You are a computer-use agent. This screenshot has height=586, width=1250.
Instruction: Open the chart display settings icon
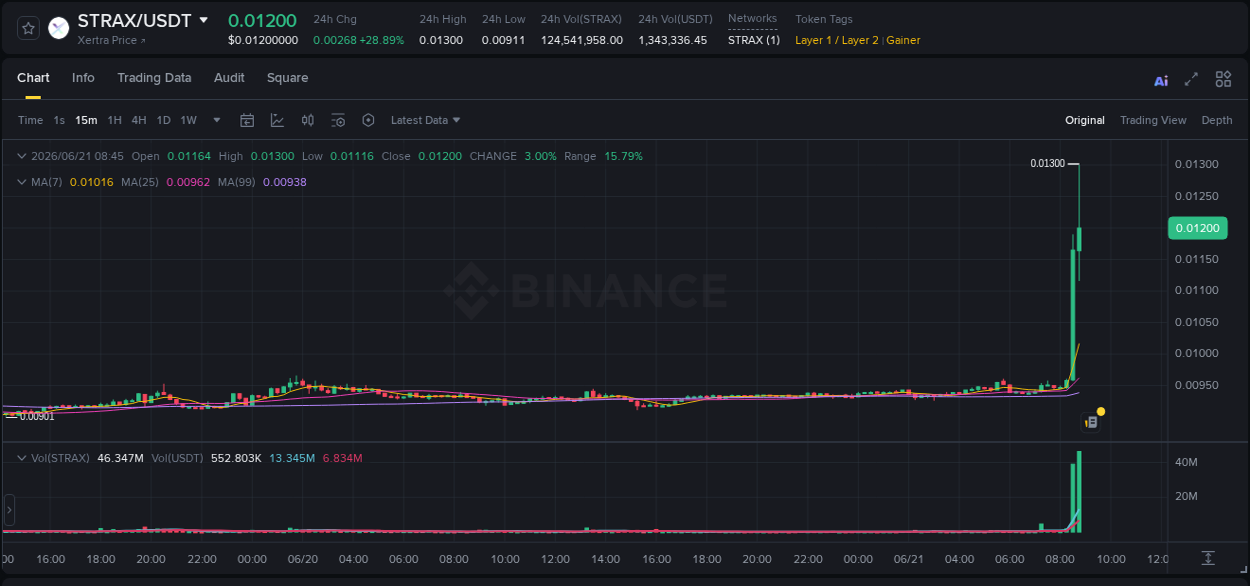338,120
